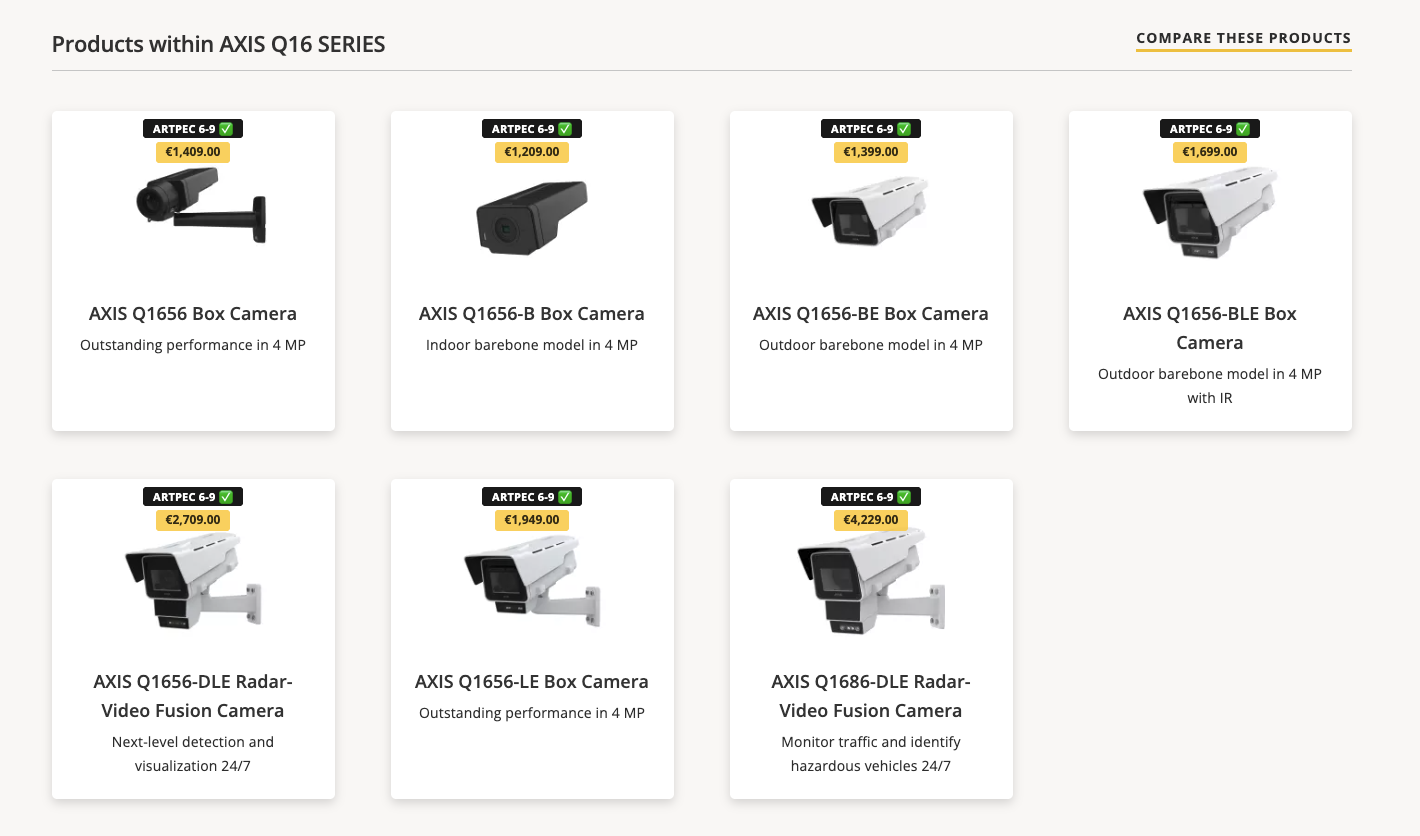
Task: Click the €1,699.00 price tag
Action: click(x=1210, y=152)
